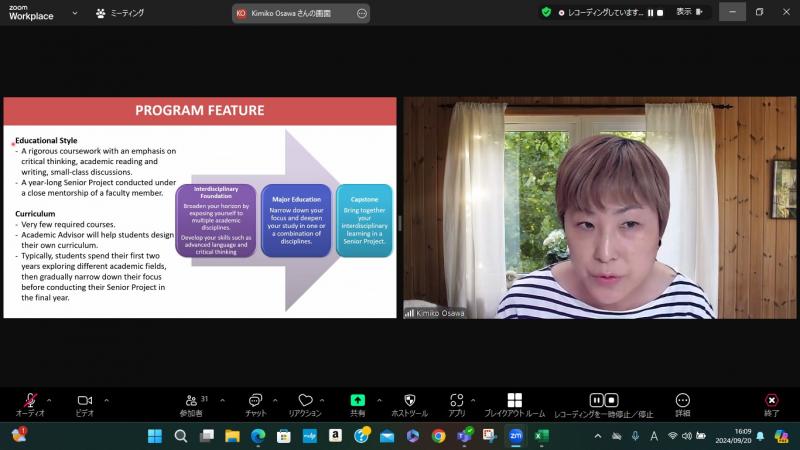The height and width of the screenshot is (450, 800).
Task: Toggle IME input mode A
Action: tap(654, 436)
